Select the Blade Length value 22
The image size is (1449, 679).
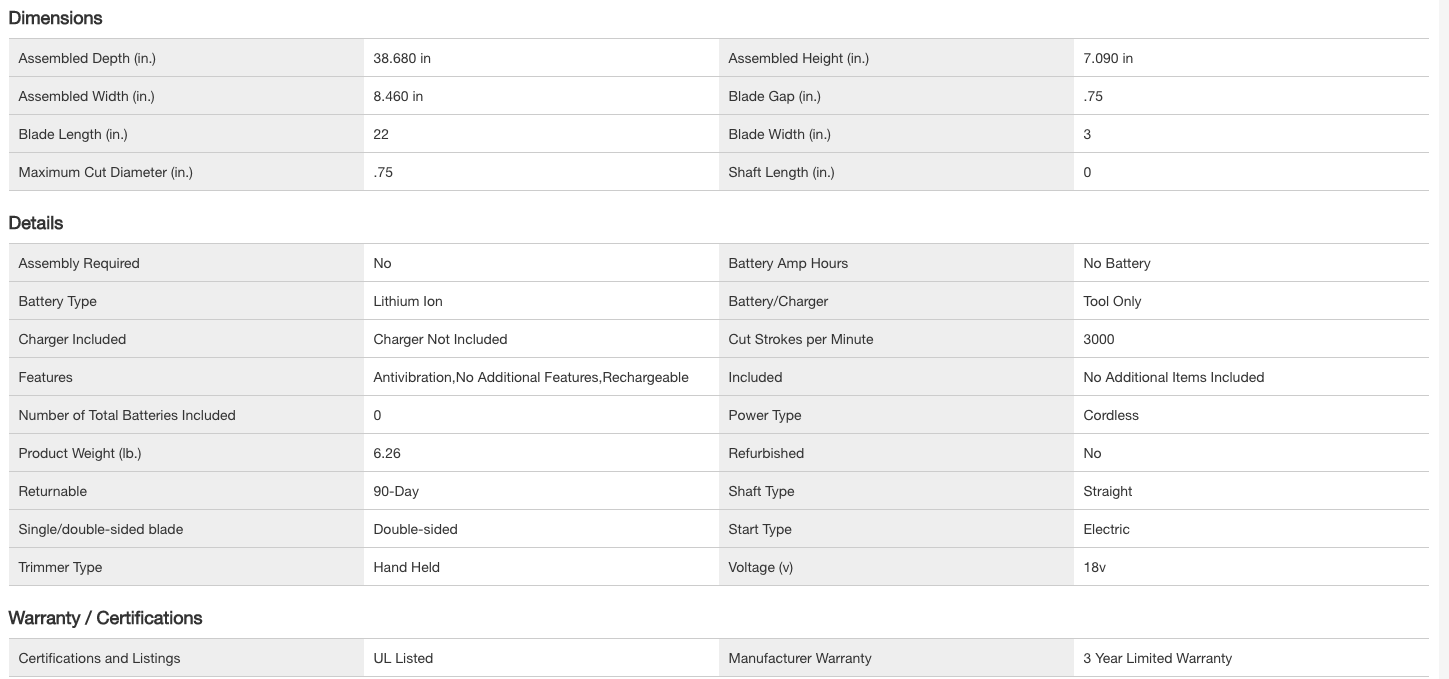(x=381, y=134)
